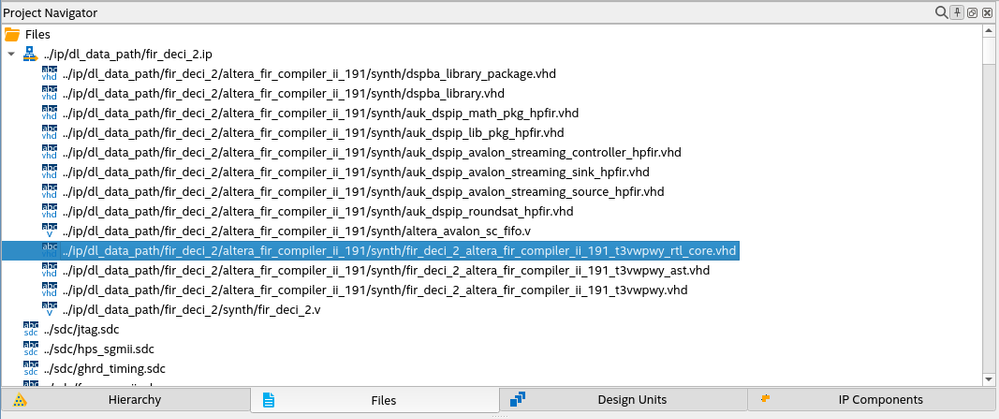Switch to the Hierarchy tab
The width and height of the screenshot is (999, 419).
coord(126,400)
